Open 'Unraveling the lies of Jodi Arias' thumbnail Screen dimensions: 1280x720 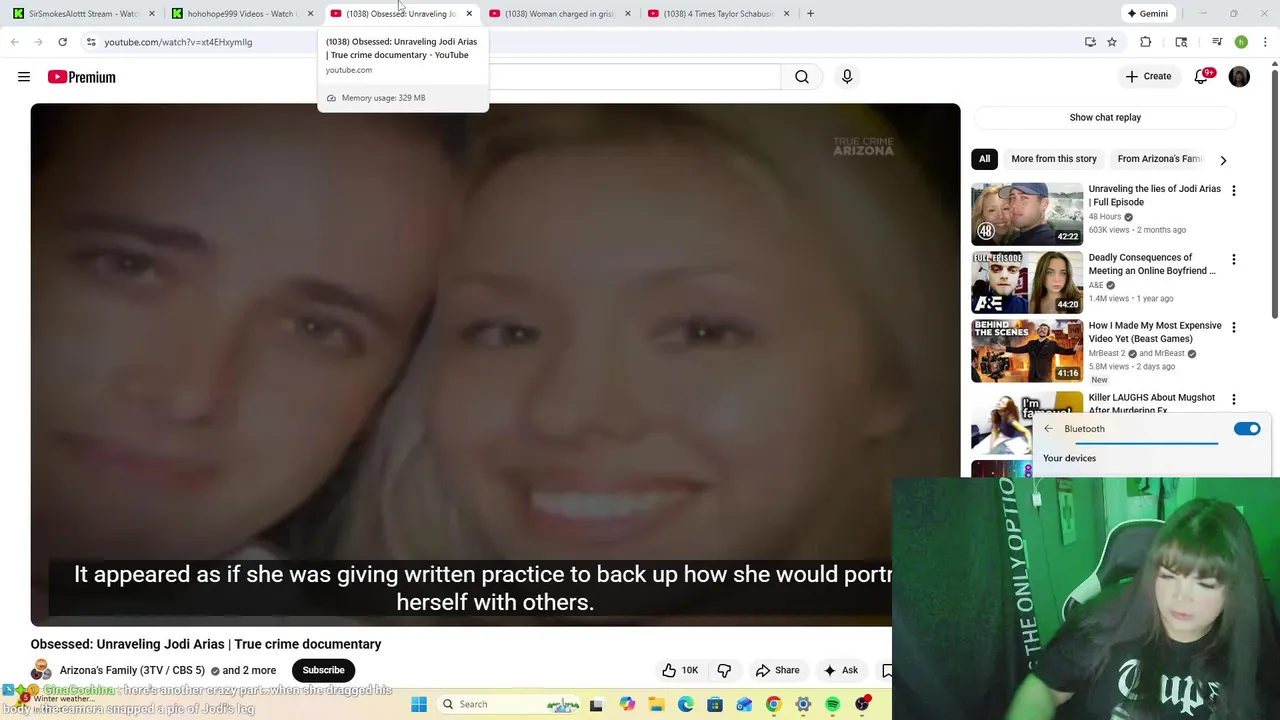1027,214
